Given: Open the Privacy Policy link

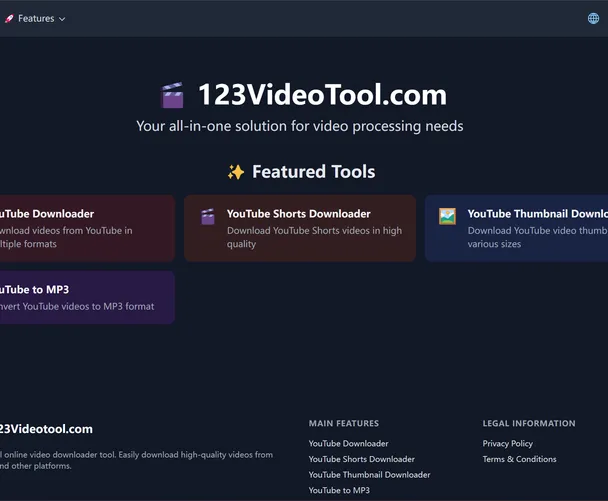Looking at the screenshot, I should point(507,444).
